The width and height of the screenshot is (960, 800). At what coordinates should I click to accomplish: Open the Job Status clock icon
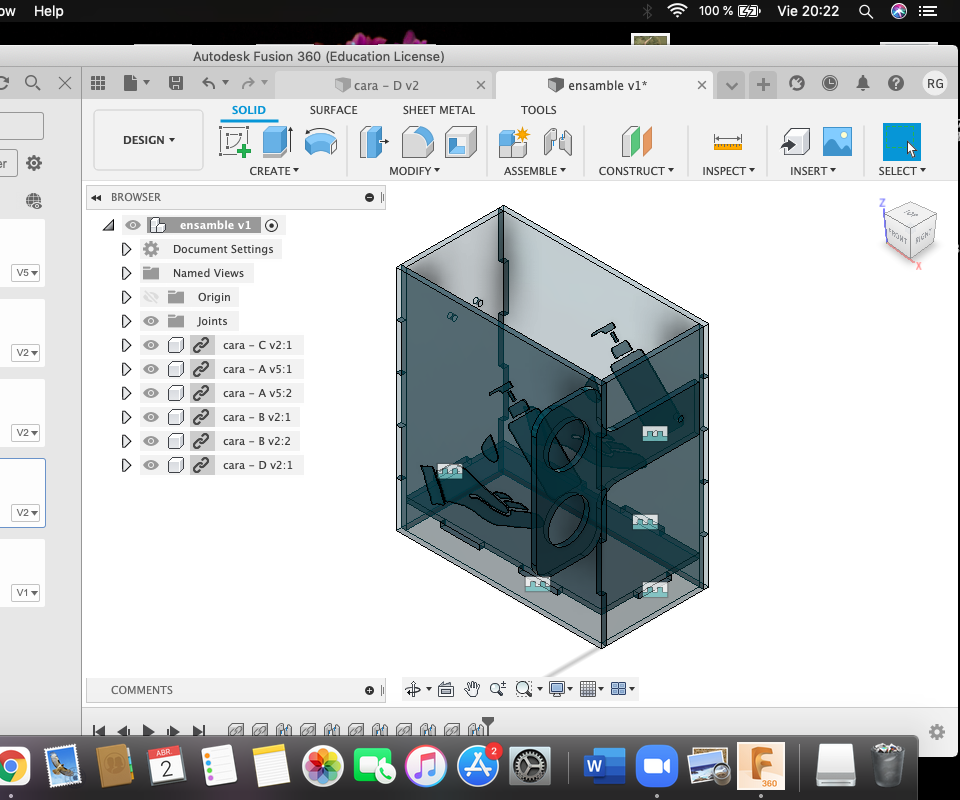[830, 83]
